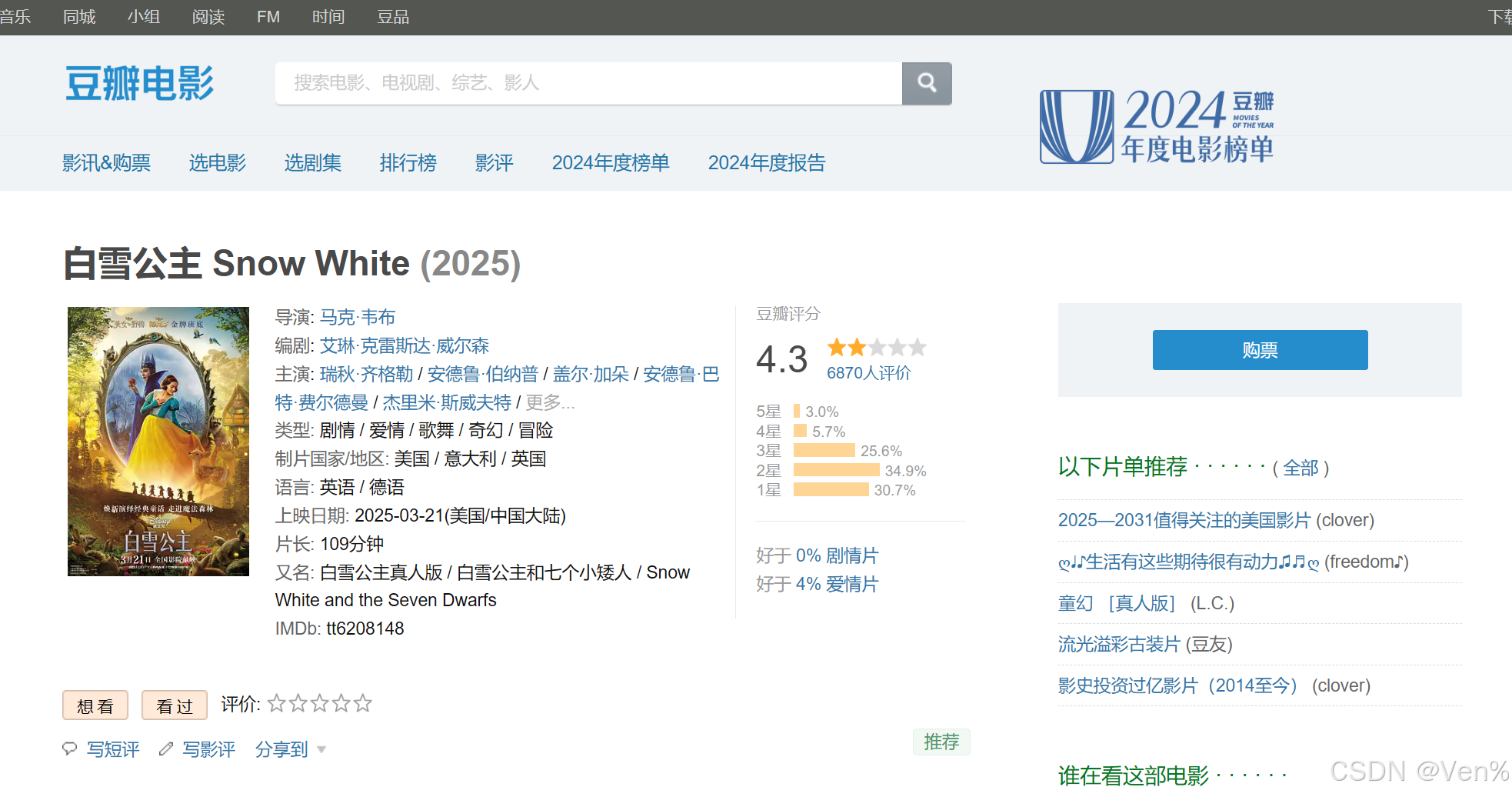Open director 马克·韦布 link

358,317
